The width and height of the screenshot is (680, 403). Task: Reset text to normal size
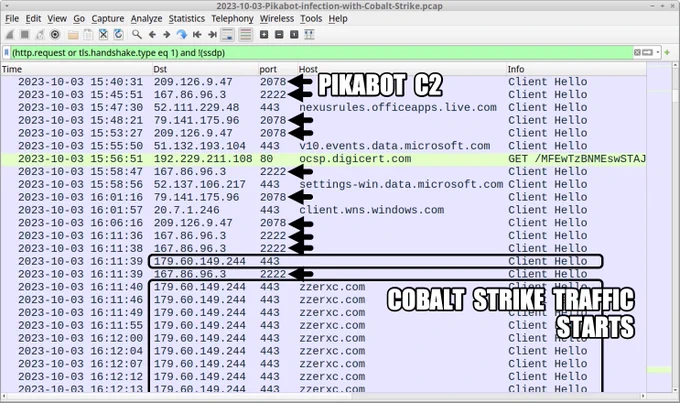294,35
